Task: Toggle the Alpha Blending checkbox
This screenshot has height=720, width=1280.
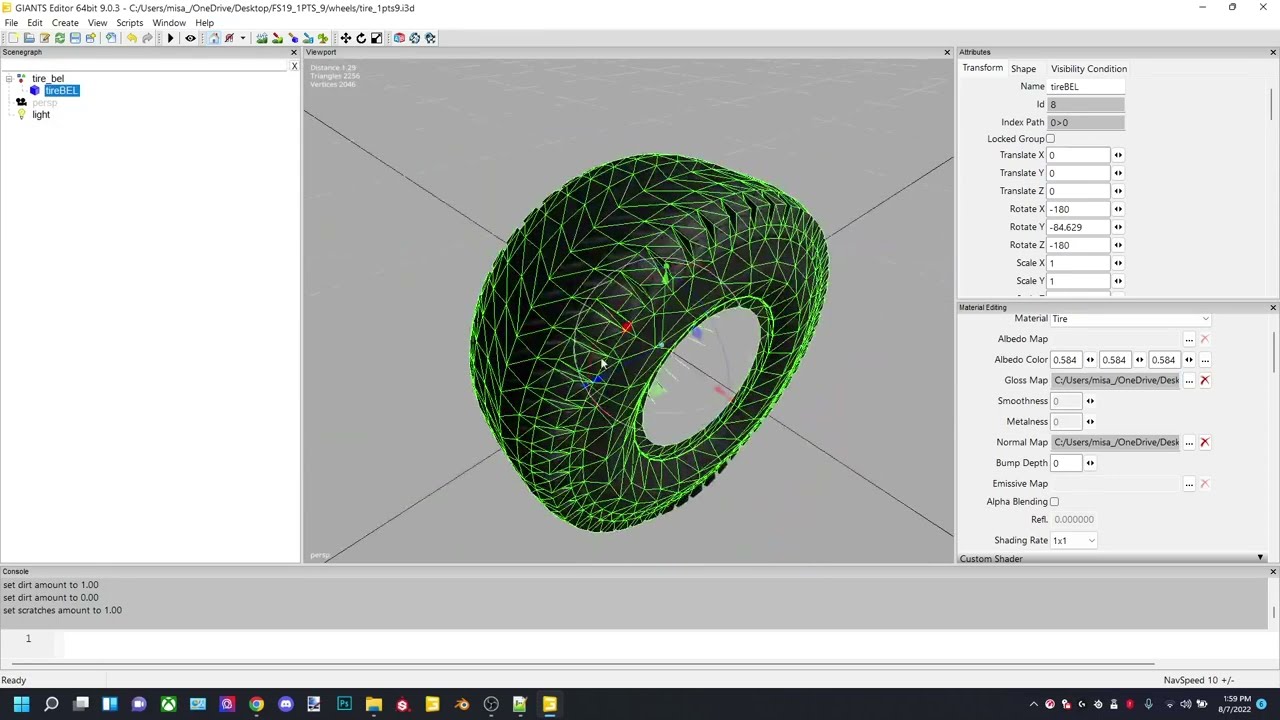Action: [1054, 502]
